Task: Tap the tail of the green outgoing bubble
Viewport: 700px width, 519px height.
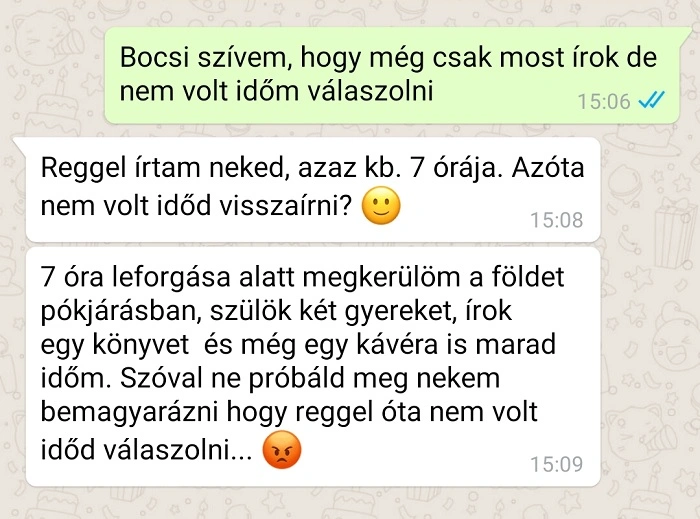Action: (x=685, y=33)
